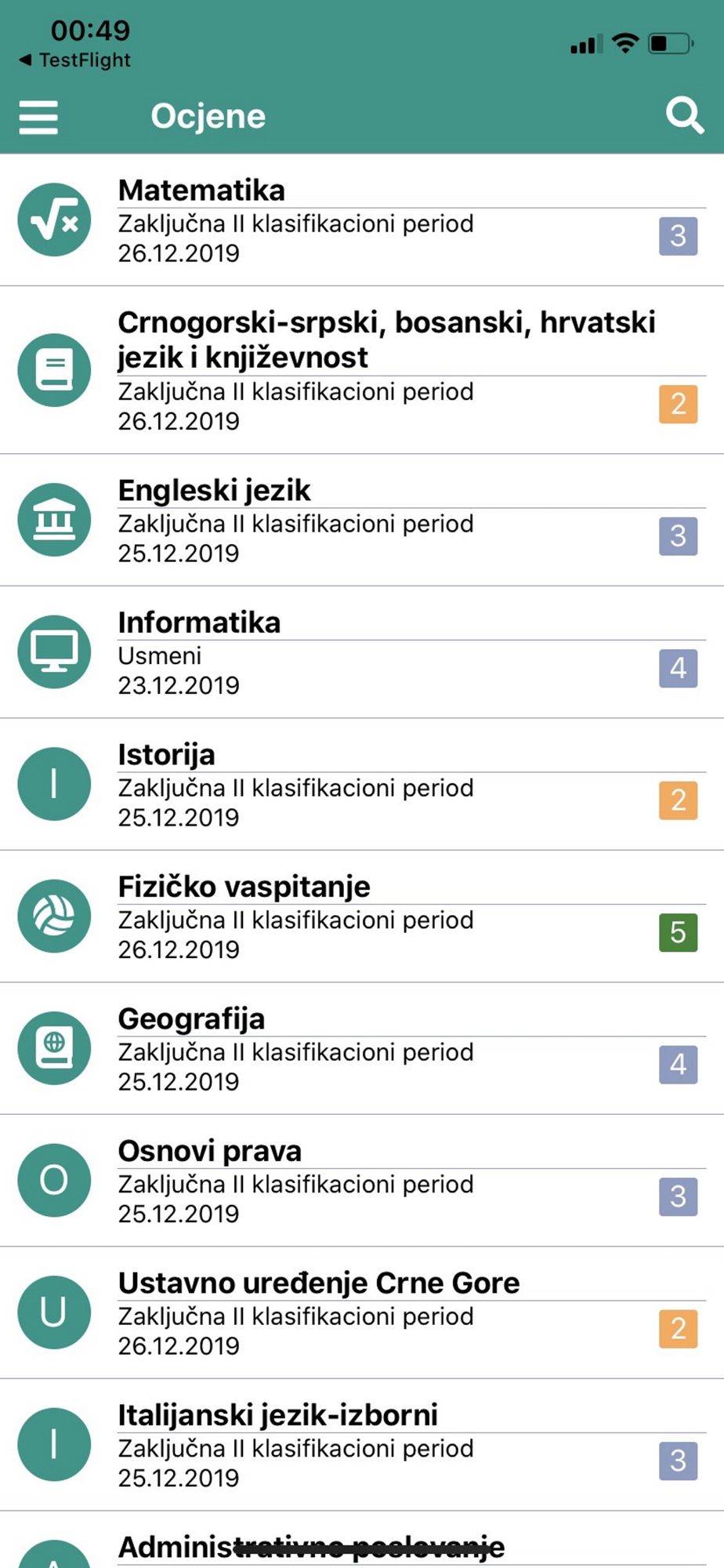The height and width of the screenshot is (1568, 724).
Task: Open the hamburger menu
Action: (x=38, y=117)
